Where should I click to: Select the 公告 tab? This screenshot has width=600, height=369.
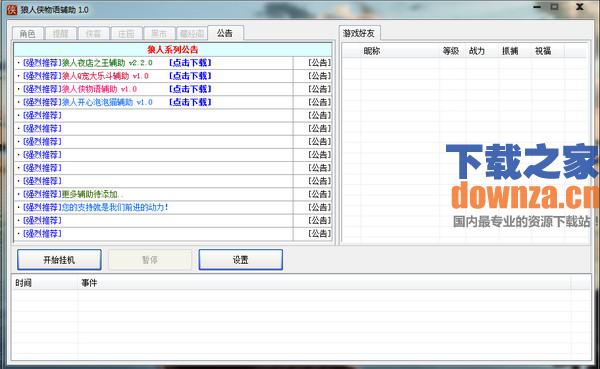(225, 33)
